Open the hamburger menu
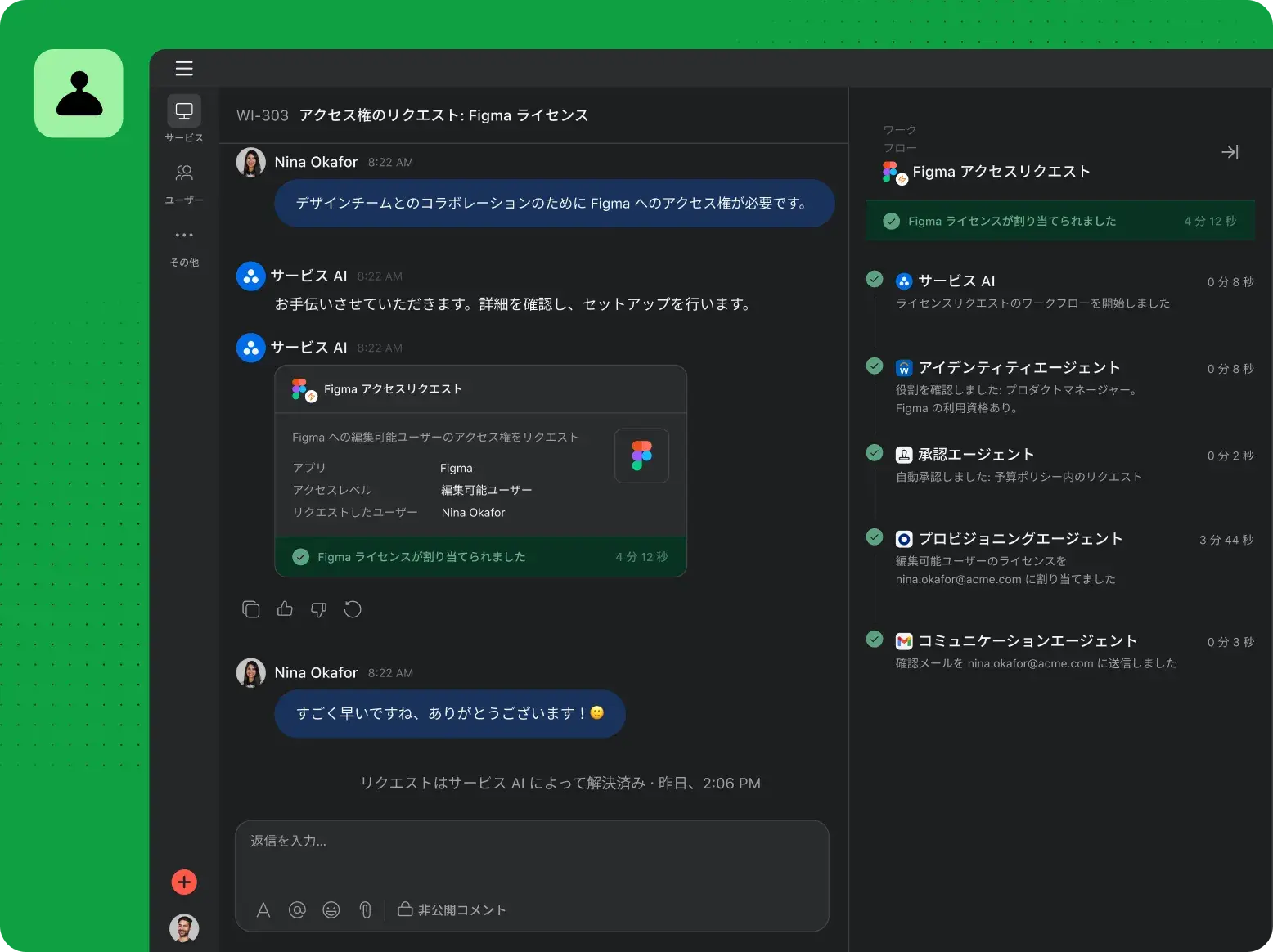The height and width of the screenshot is (952, 1273). tap(184, 69)
